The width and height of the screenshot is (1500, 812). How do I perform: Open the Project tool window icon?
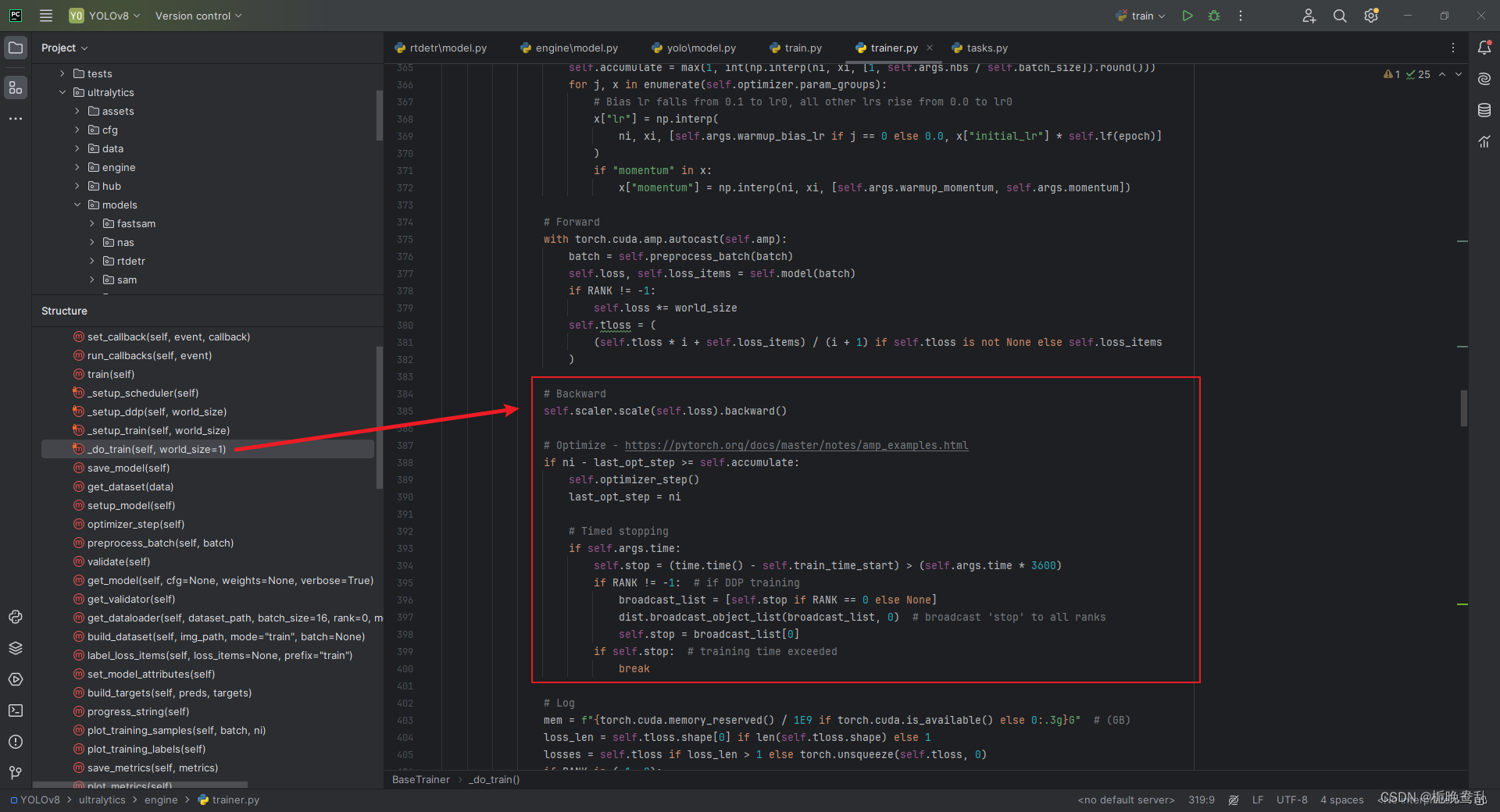tap(16, 48)
